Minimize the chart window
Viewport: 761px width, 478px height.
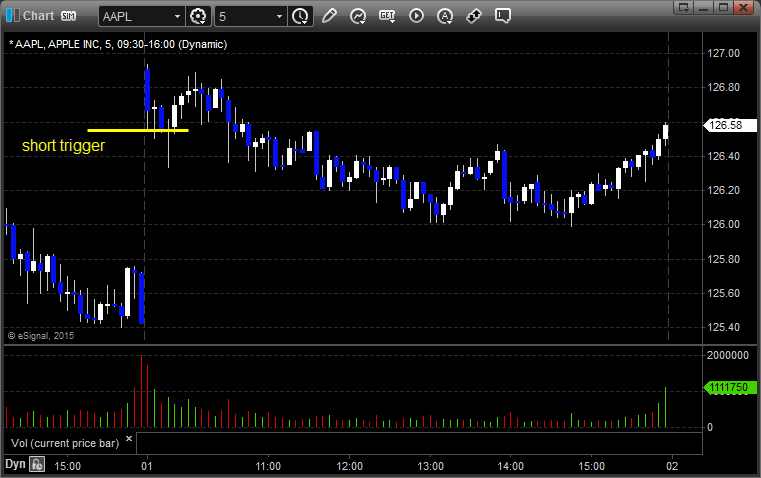(x=704, y=7)
